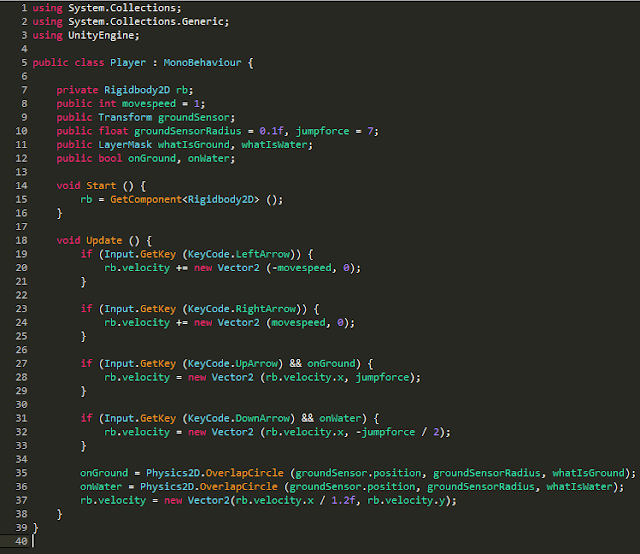Click the class name 'Player'
640x554 pixels.
click(128, 62)
